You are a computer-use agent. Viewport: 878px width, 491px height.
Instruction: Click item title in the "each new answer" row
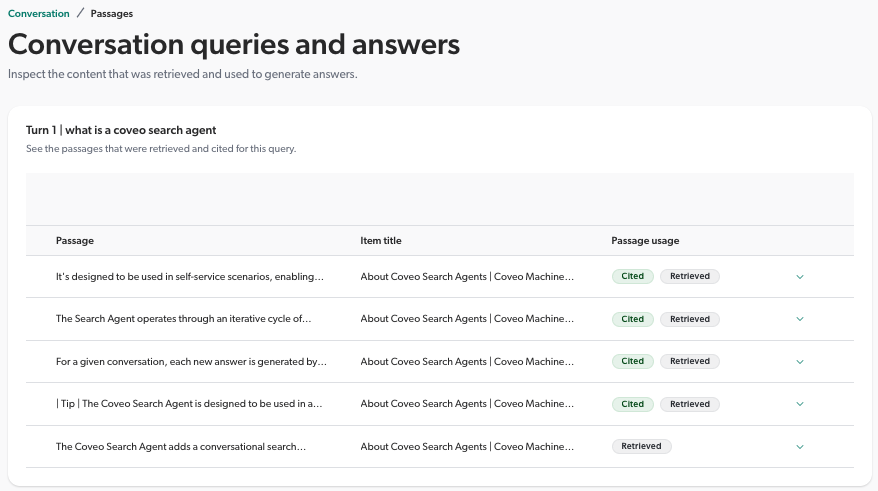[x=467, y=362]
